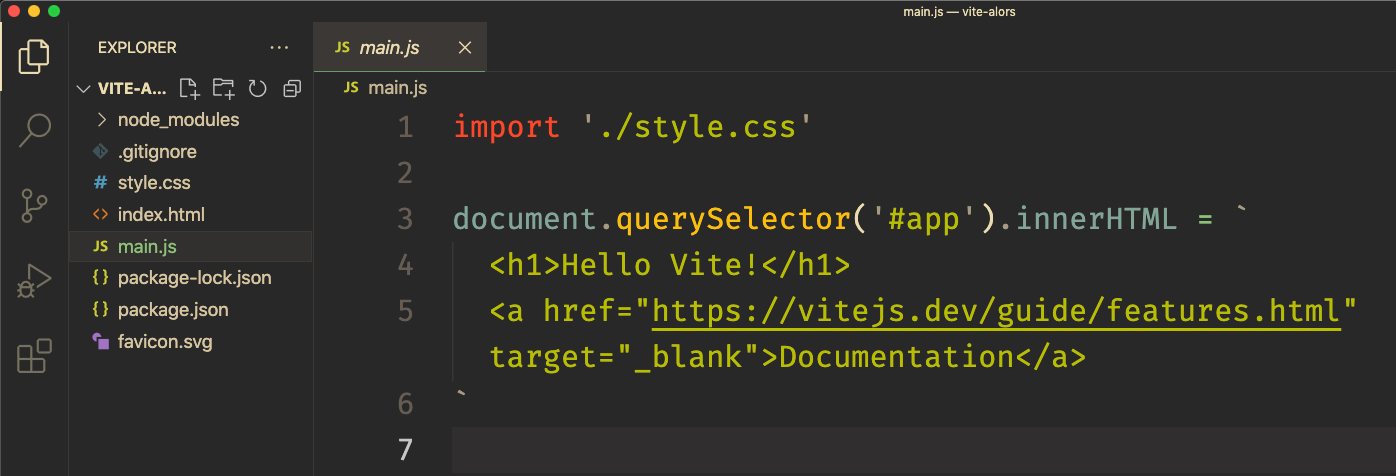1396x476 pixels.
Task: Click the New Folder icon in Explorer
Action: click(223, 88)
